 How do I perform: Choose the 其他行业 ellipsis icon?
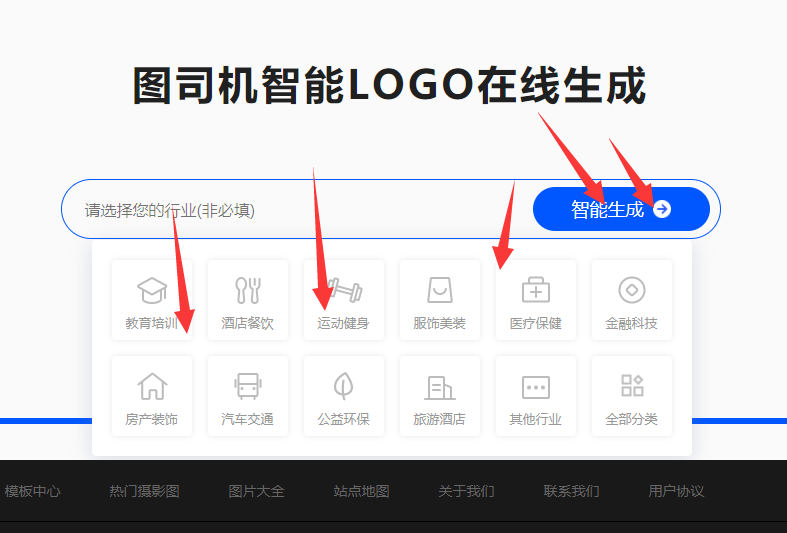[536, 387]
